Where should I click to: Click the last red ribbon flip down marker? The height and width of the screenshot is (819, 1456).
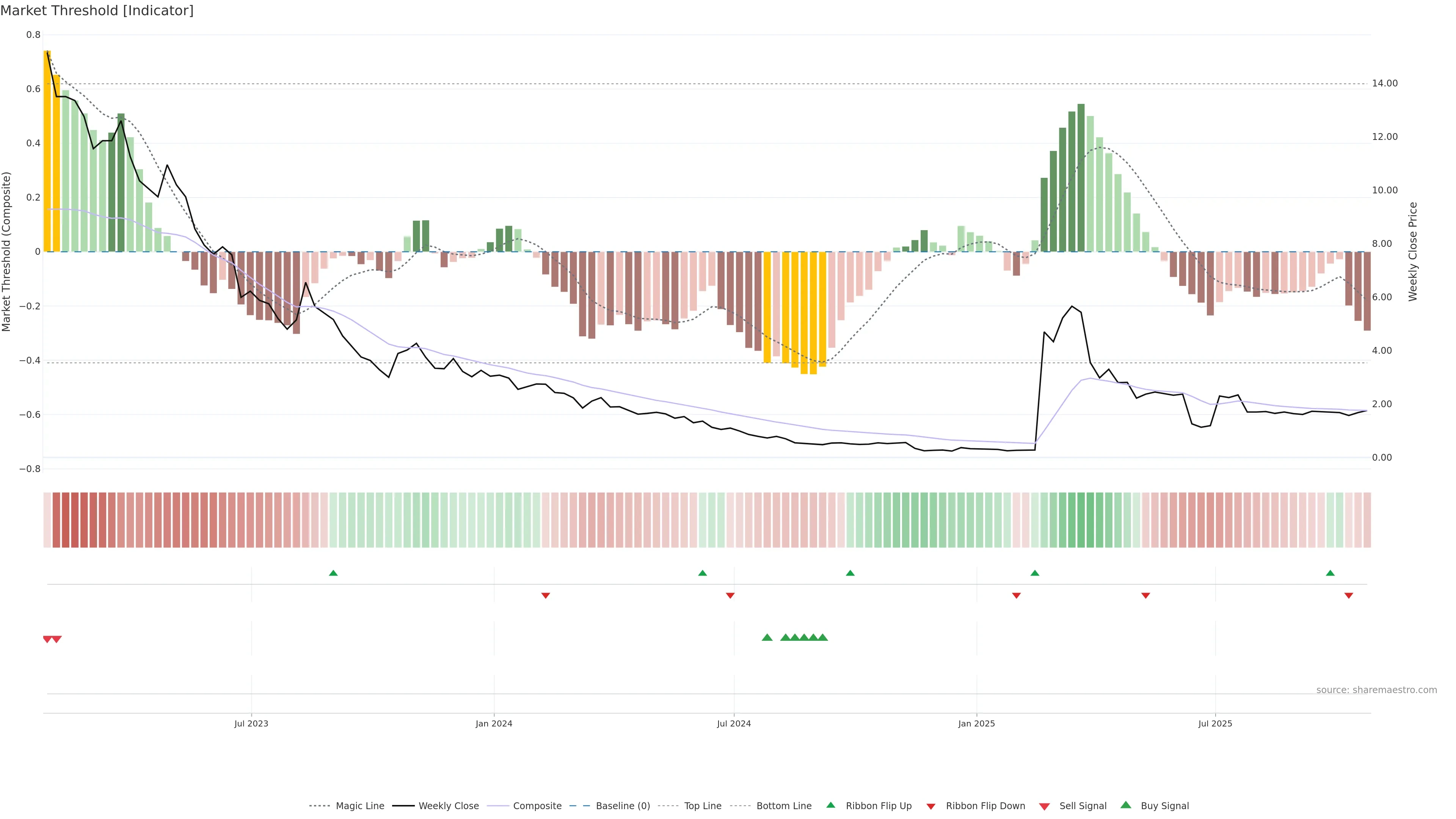coord(1349,595)
